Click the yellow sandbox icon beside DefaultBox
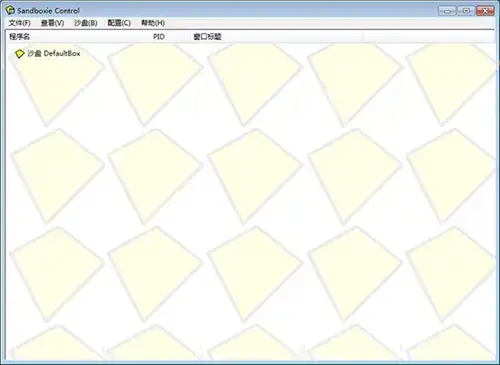Viewport: 500px width, 365px height. pos(20,53)
